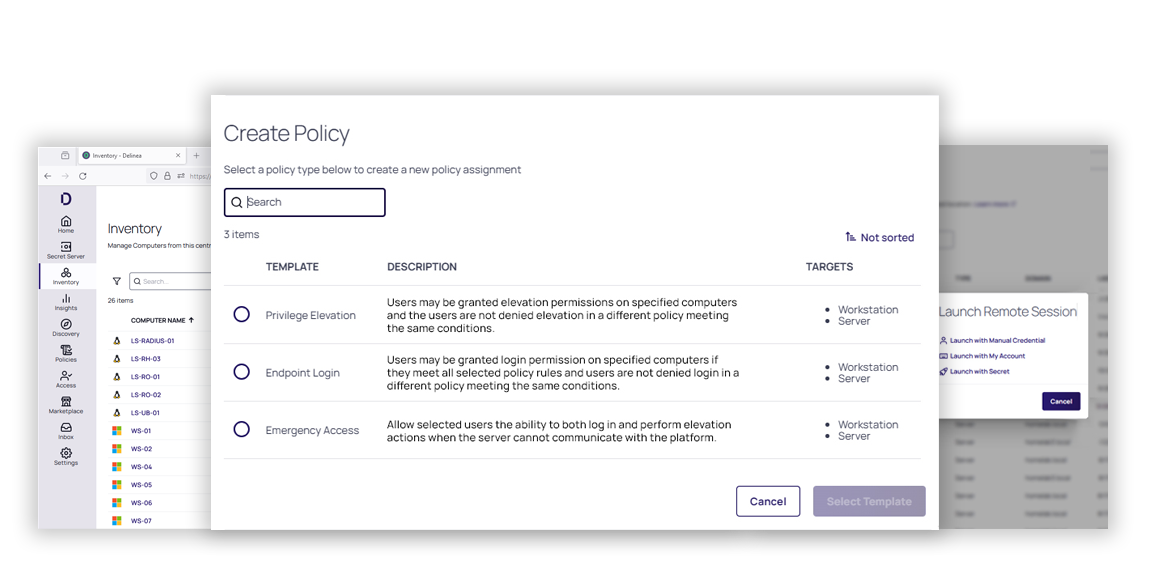Select the Privilege Elevation radio button
1149x573 pixels.
pyautogui.click(x=242, y=314)
